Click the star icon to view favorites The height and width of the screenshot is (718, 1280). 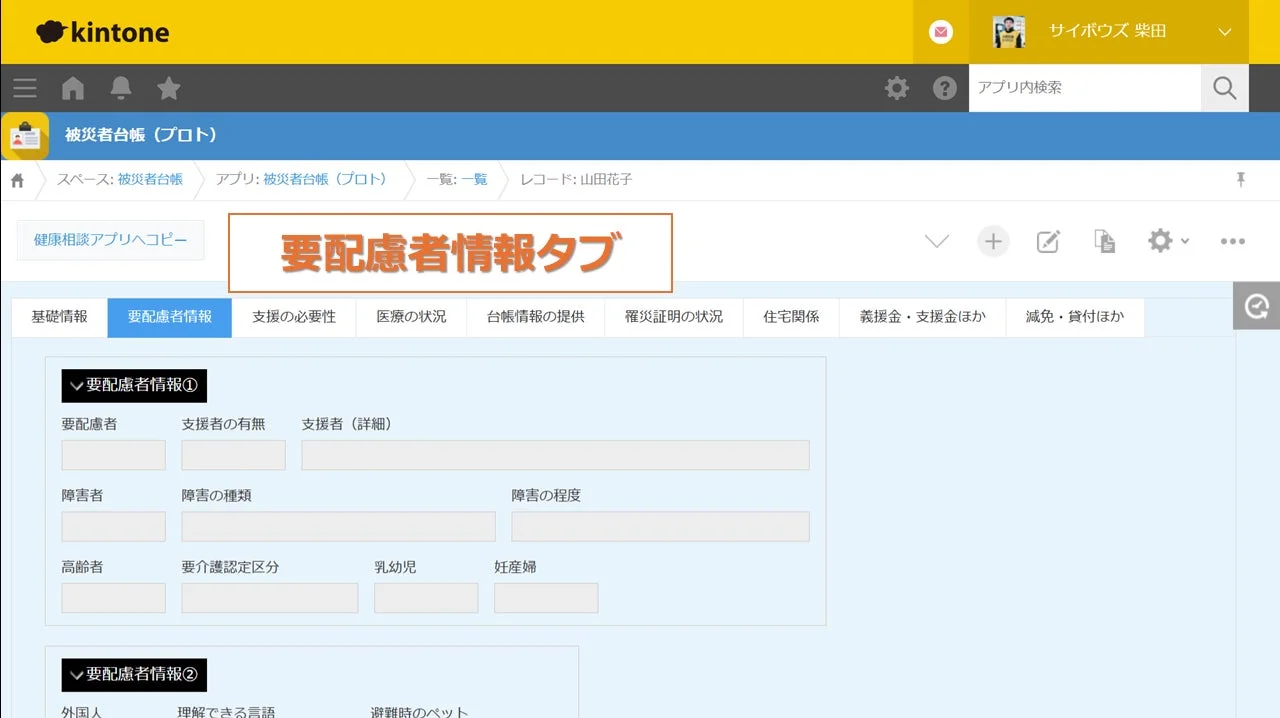(168, 88)
